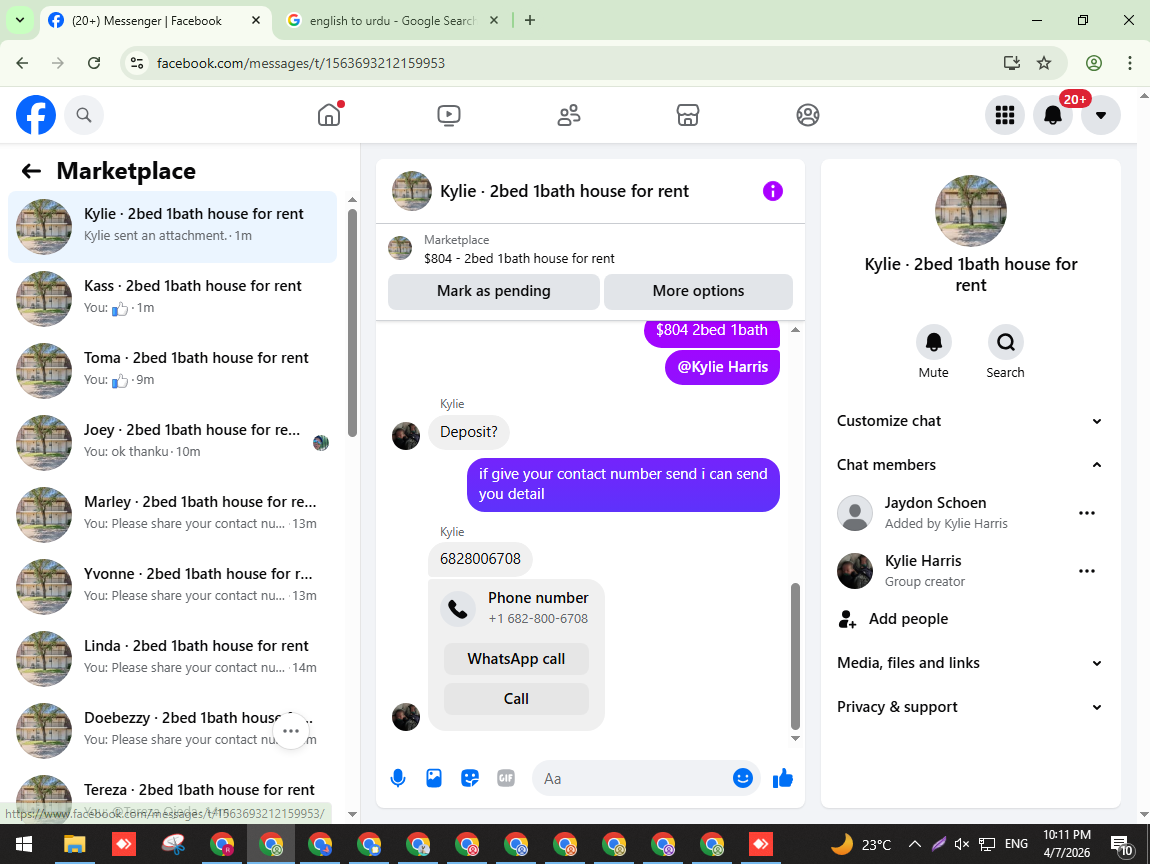Open the Facebook menu grid icon
Image resolution: width=1150 pixels, height=864 pixels.
[1005, 115]
